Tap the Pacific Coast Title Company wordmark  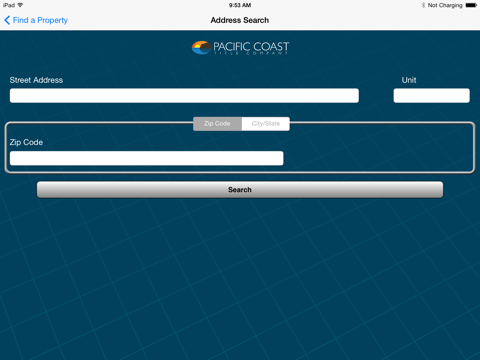[x=251, y=48]
